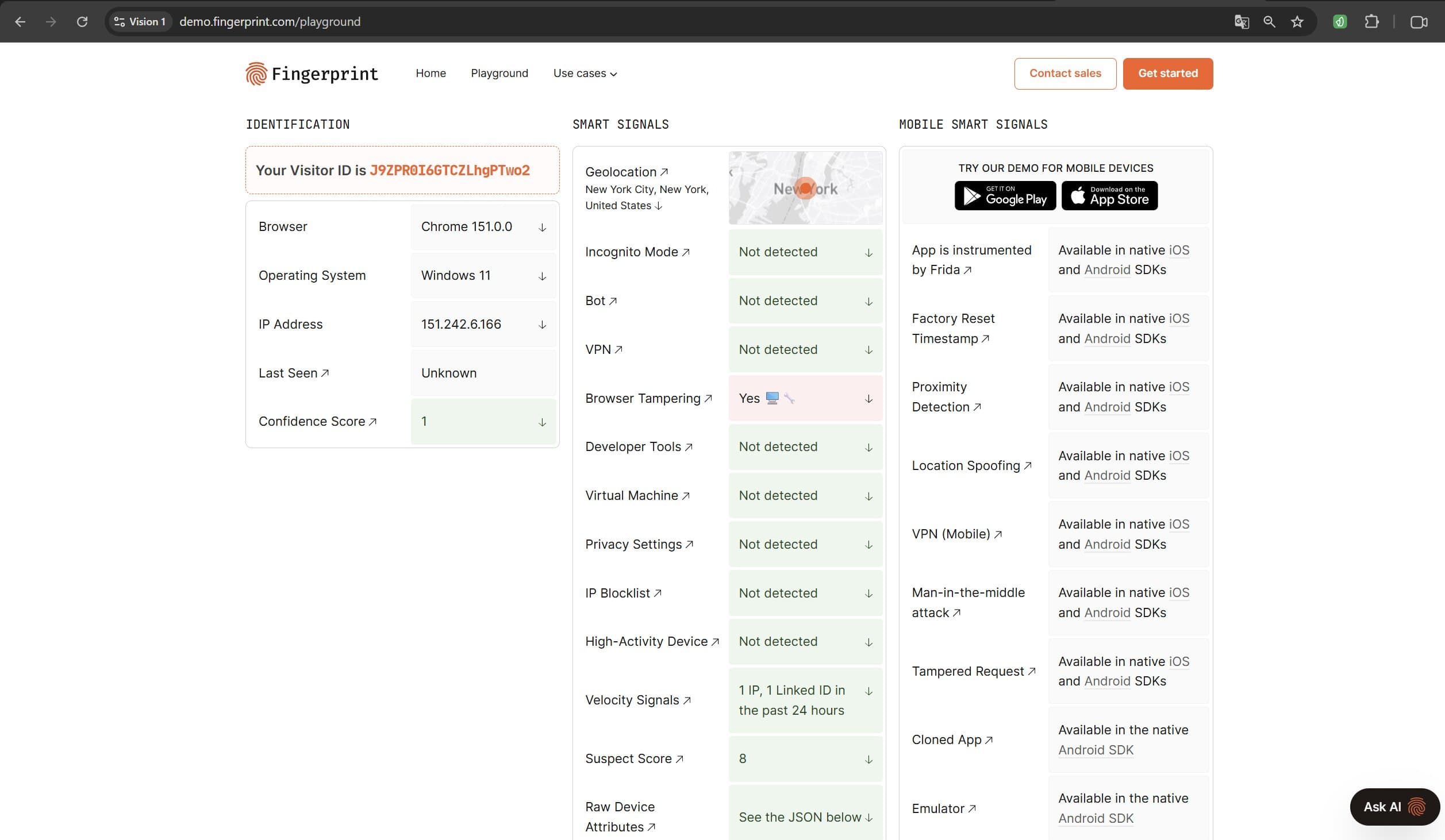Go to Home in the navigation
This screenshot has width=1445, height=840.
[431, 74]
